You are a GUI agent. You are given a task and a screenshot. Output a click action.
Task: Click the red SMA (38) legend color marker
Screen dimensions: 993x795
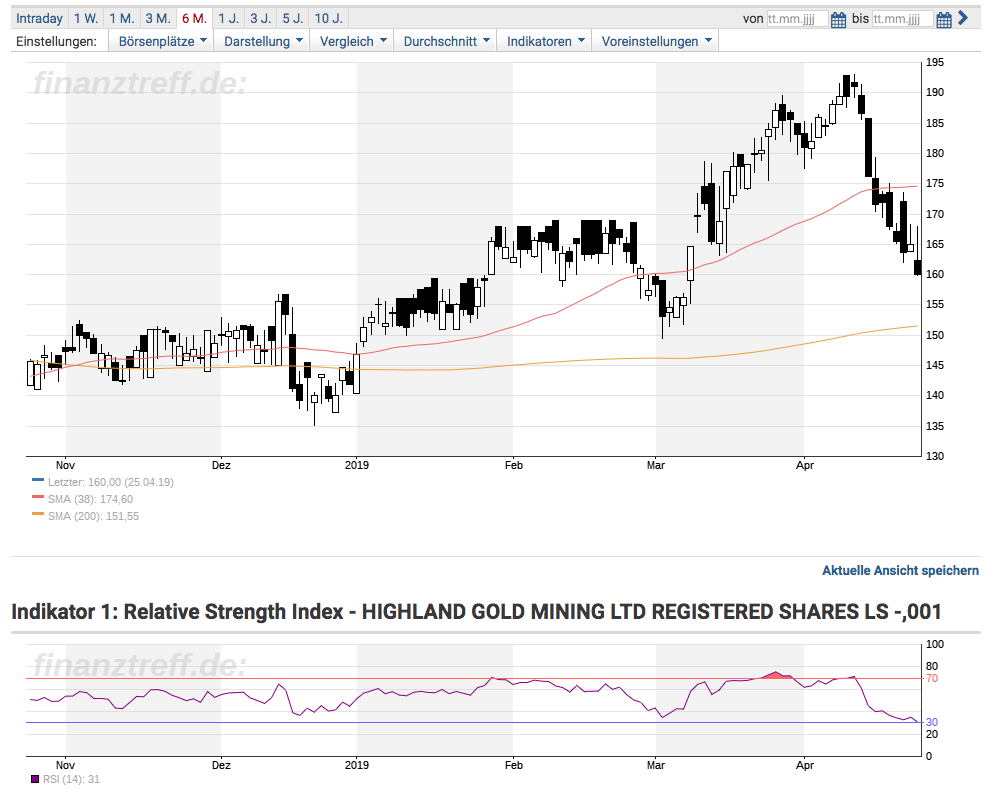38,497
